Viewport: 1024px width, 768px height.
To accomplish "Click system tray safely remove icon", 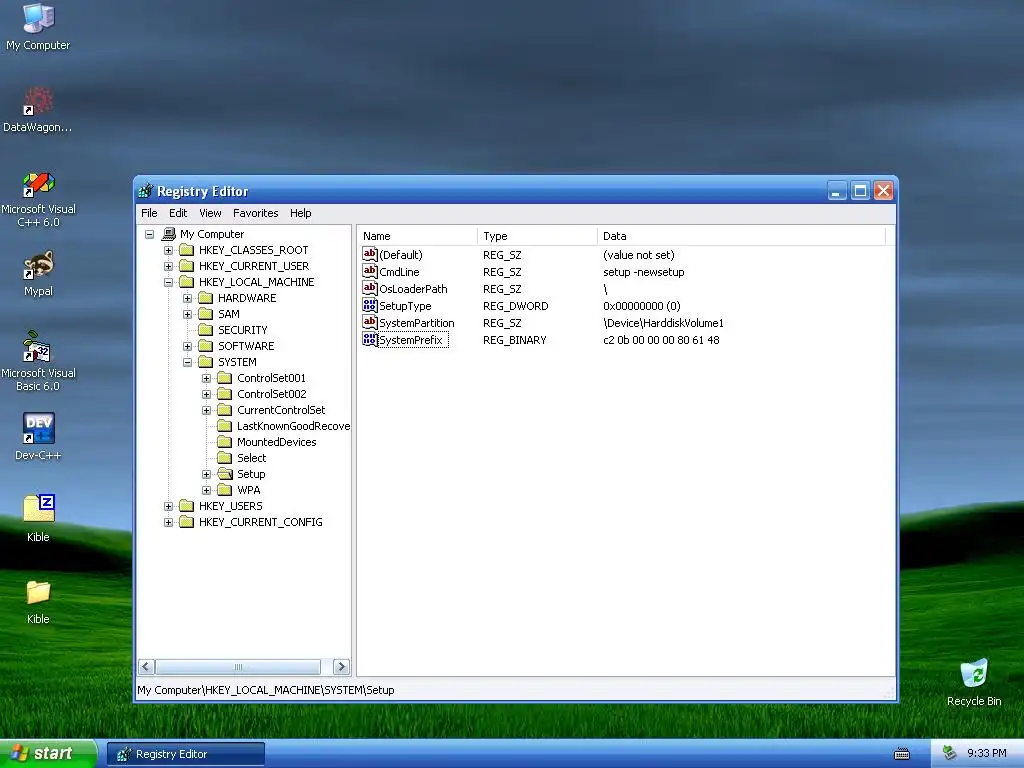I will tap(950, 753).
